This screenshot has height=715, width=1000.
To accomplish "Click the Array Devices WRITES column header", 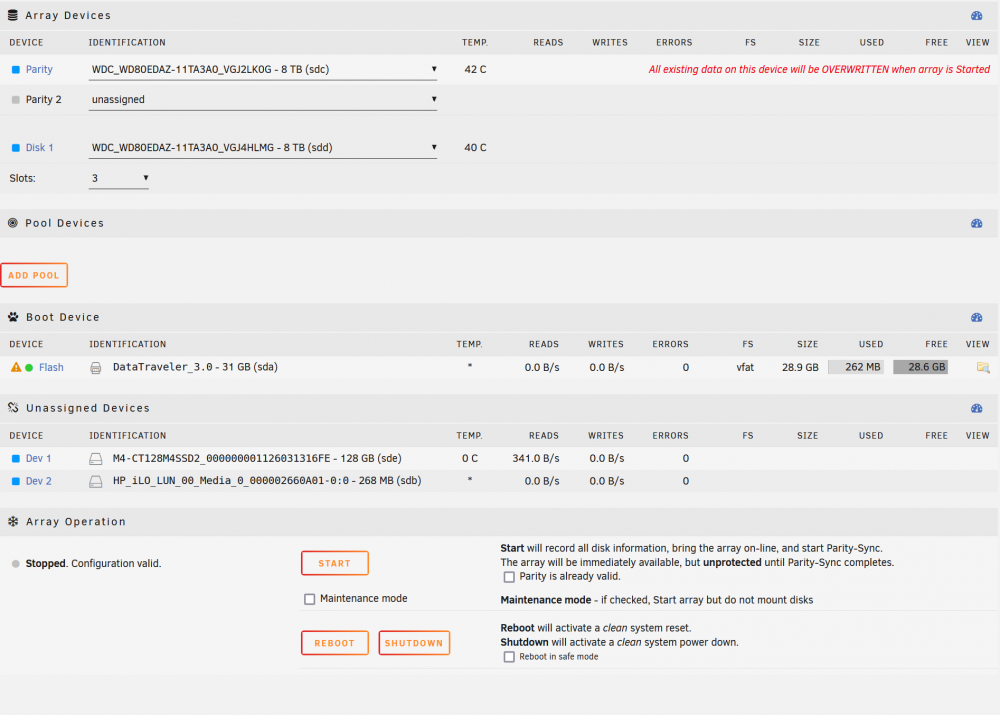I will click(x=610, y=43).
